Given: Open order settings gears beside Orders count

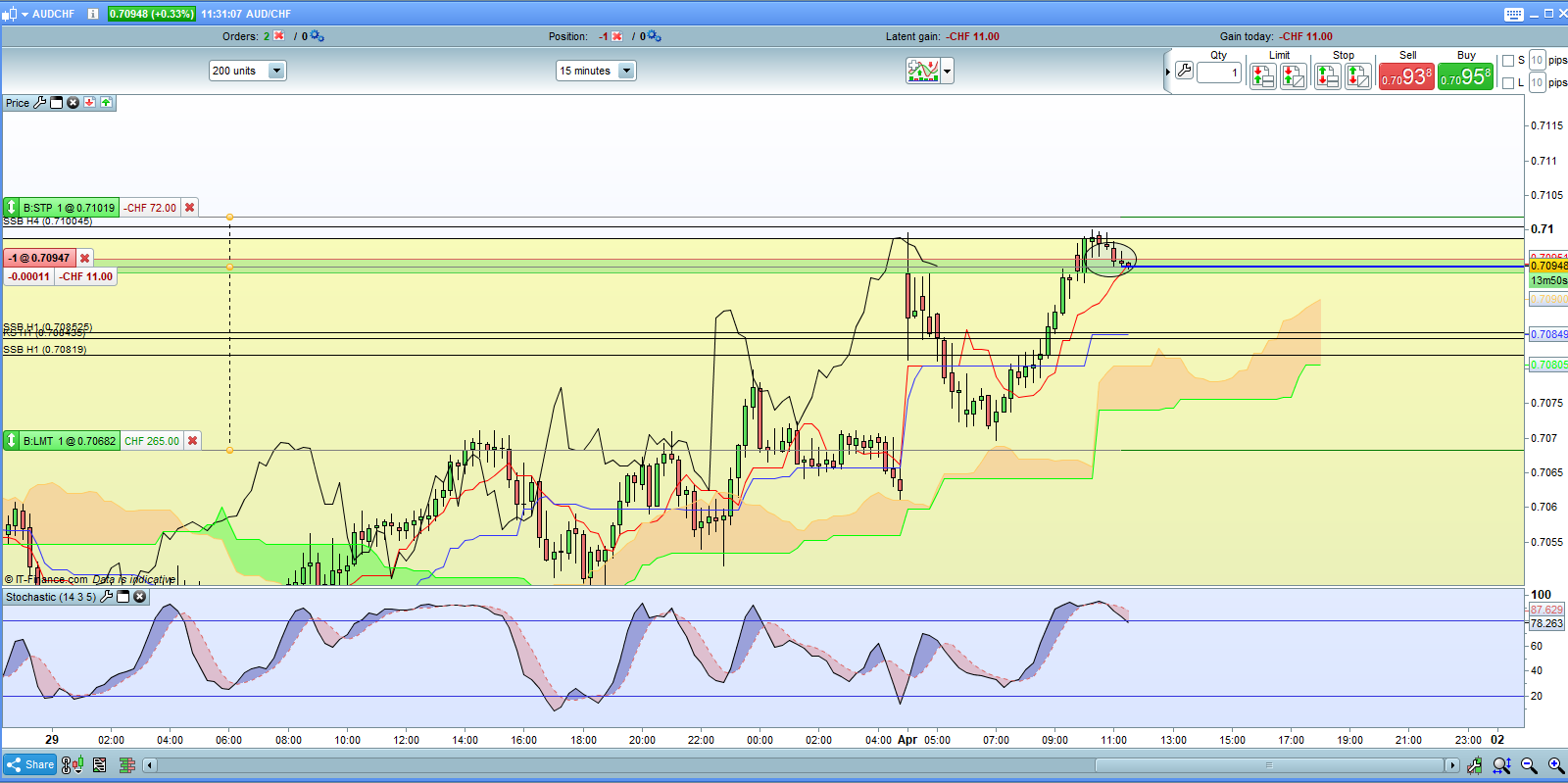Looking at the screenshot, I should 317,36.
